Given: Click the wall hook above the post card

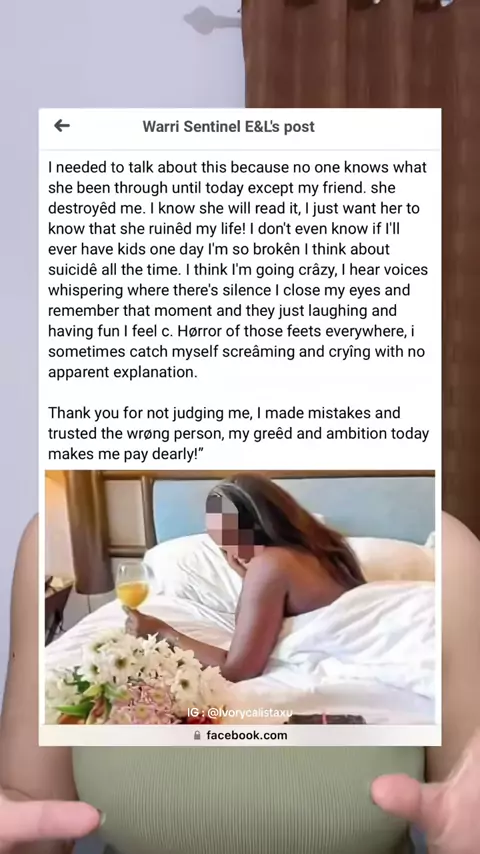Looking at the screenshot, I should [x=212, y=20].
